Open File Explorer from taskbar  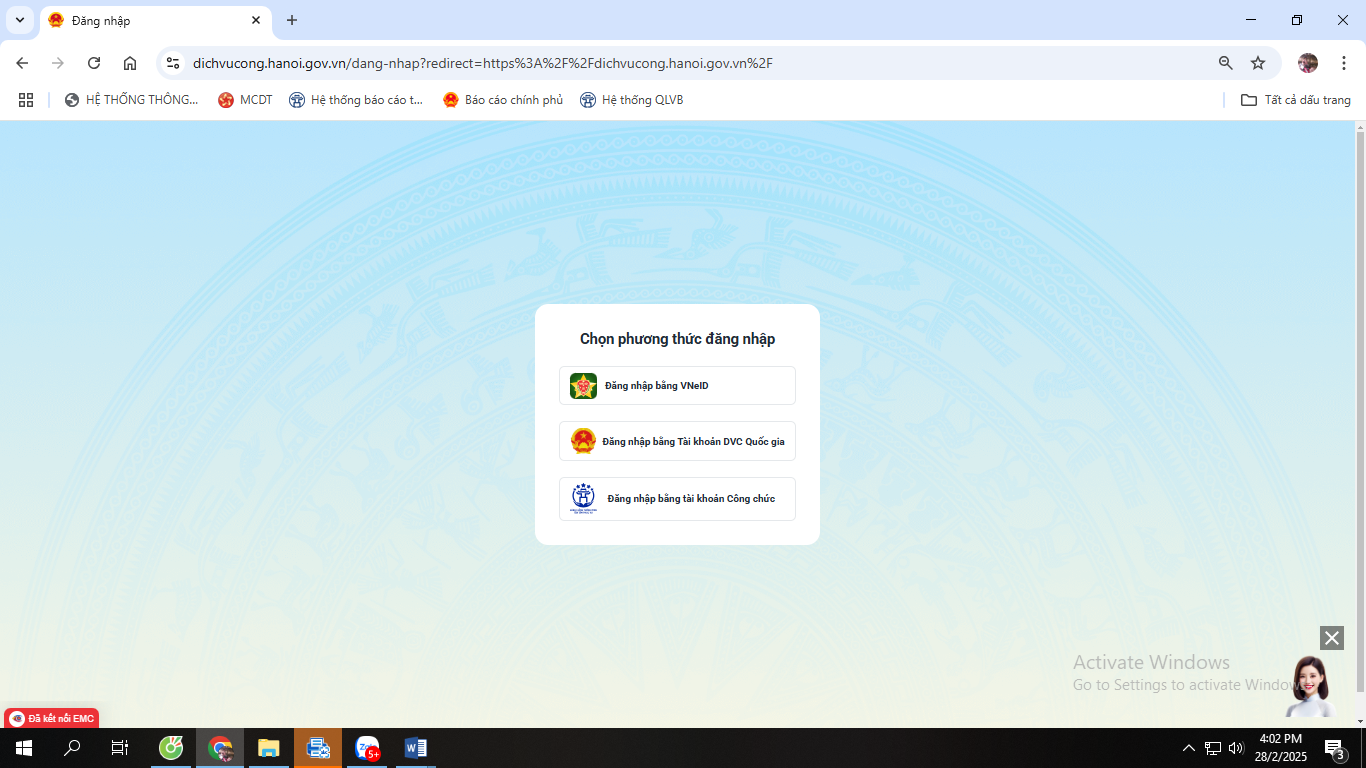coord(269,748)
